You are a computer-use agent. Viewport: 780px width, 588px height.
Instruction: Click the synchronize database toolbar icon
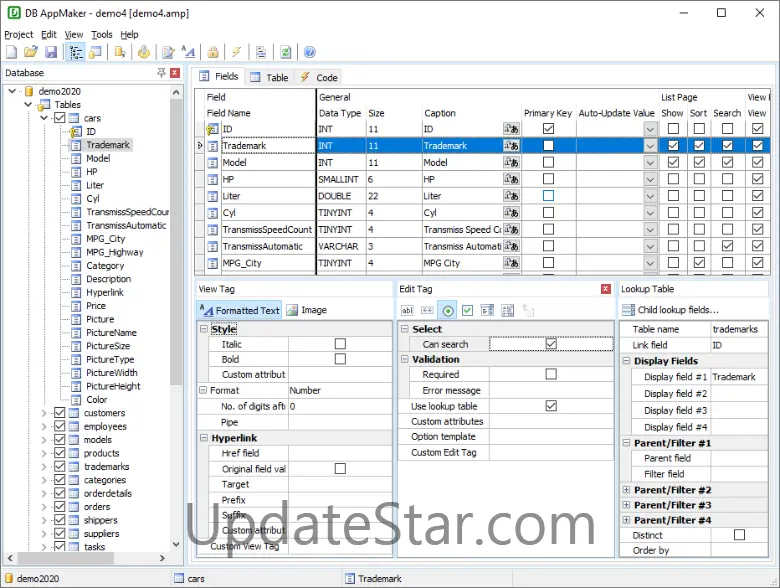click(x=120, y=52)
